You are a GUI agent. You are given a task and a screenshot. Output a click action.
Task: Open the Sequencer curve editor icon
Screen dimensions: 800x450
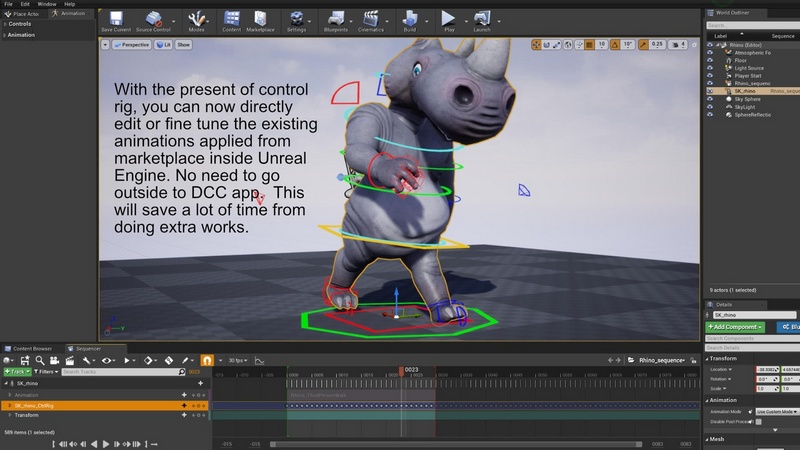point(260,360)
